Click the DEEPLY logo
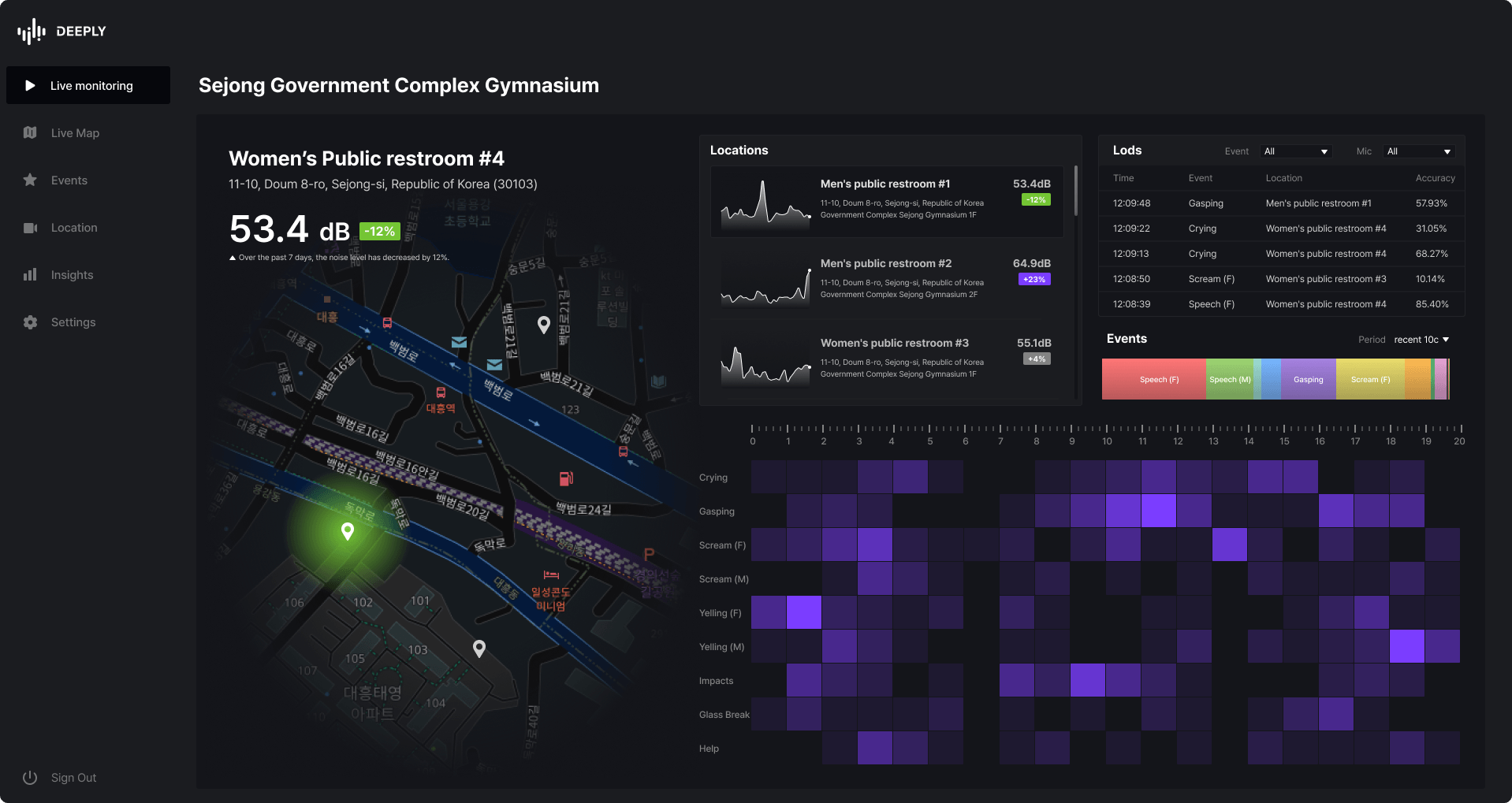Viewport: 1512px width, 803px height. (61, 32)
